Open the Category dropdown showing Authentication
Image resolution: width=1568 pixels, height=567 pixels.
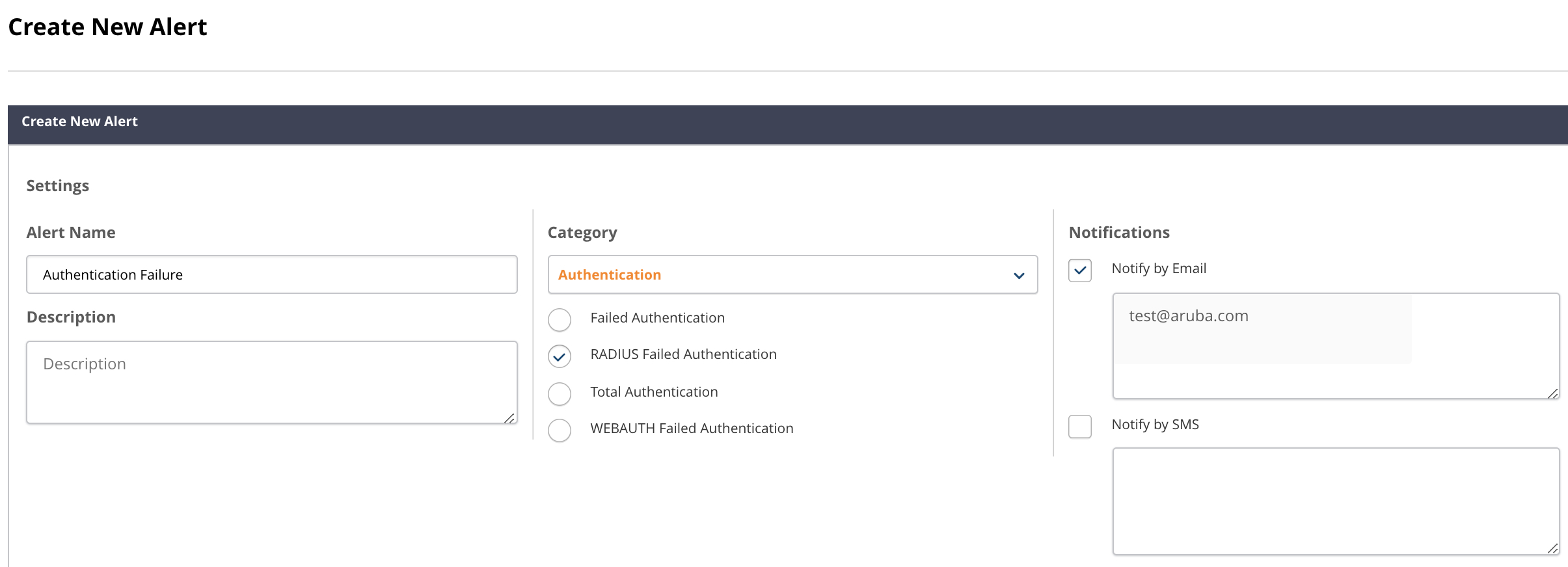792,274
